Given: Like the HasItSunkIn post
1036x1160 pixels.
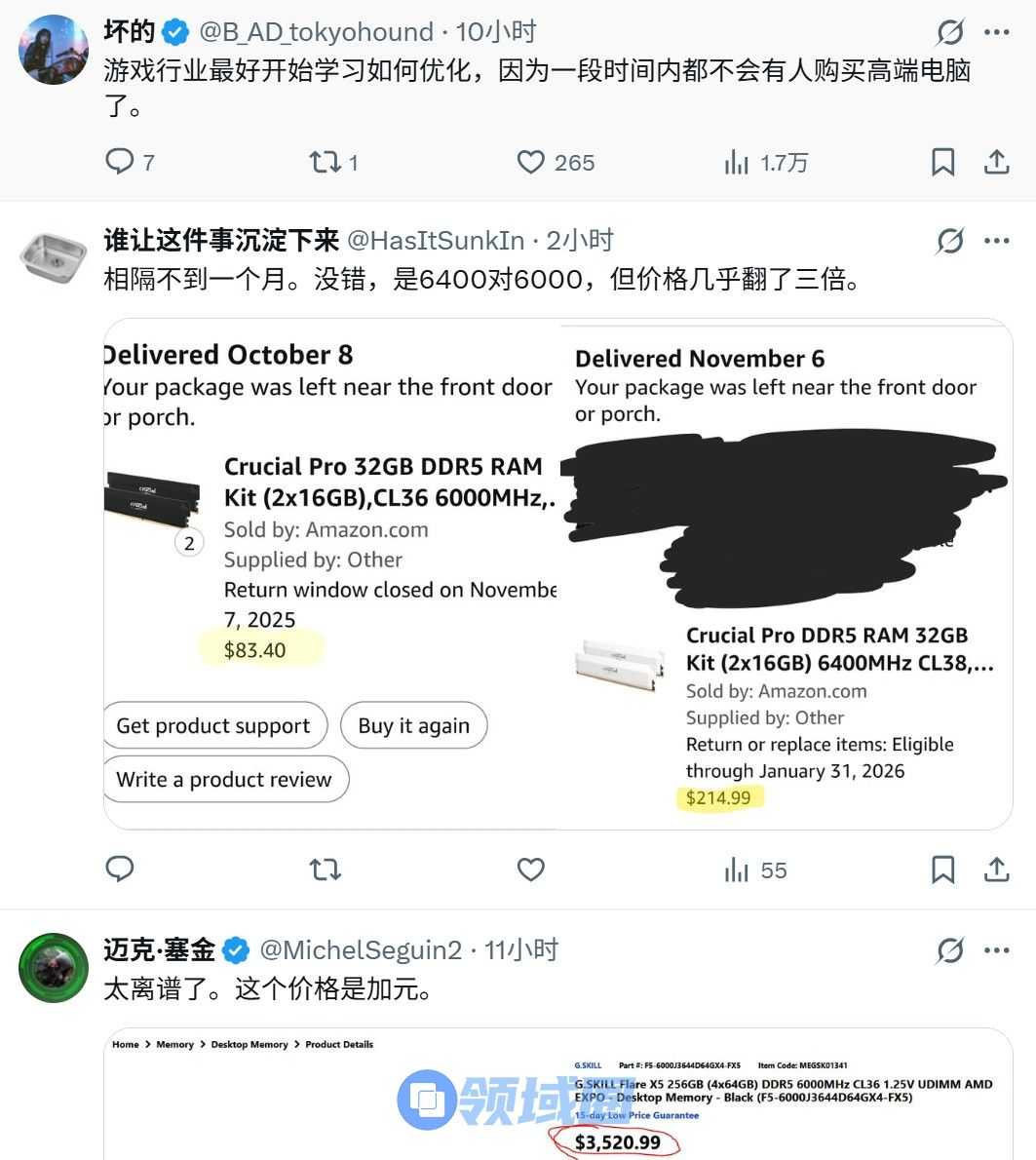Looking at the screenshot, I should coord(530,870).
